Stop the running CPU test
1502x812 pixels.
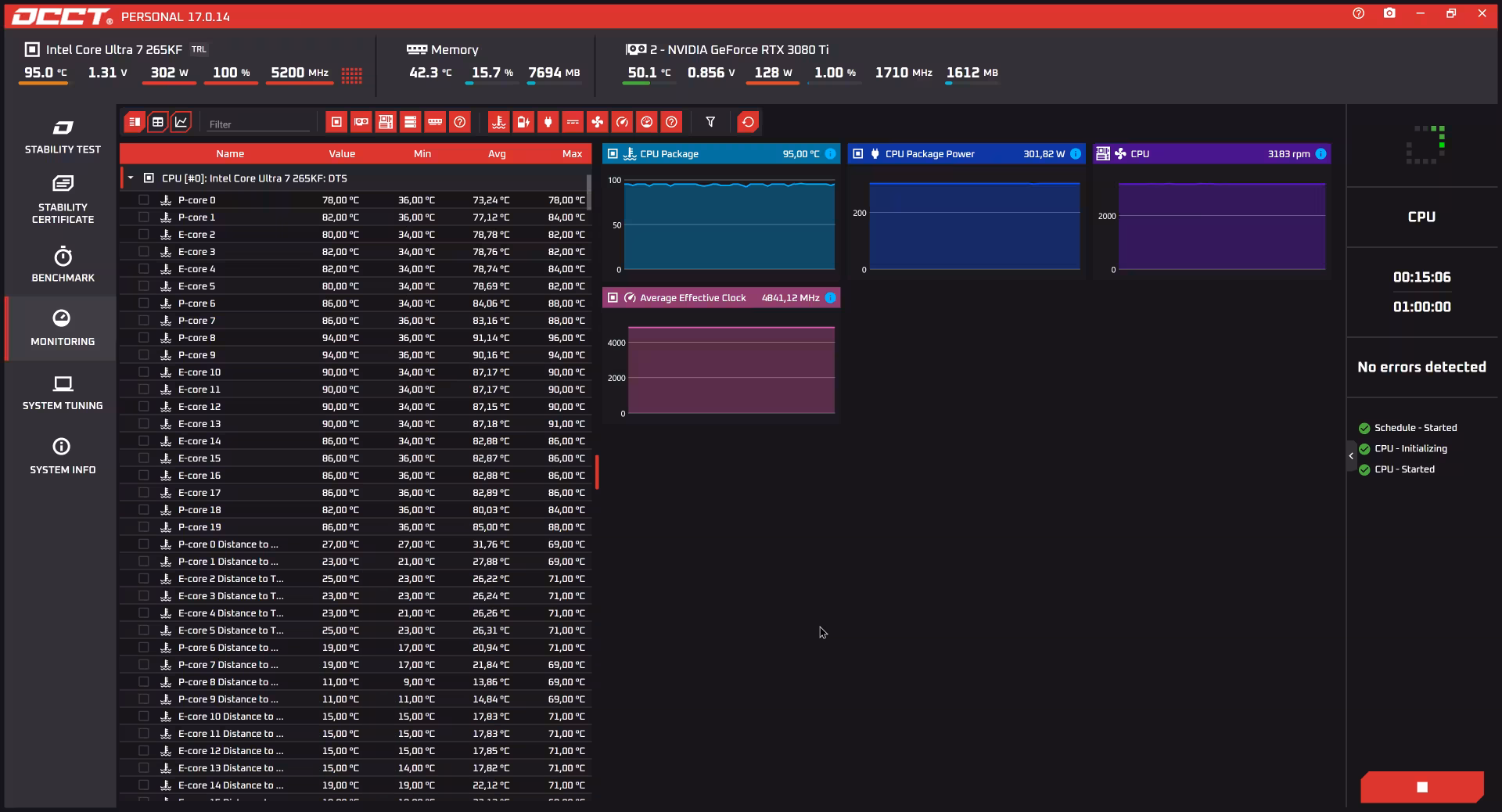click(x=1422, y=787)
